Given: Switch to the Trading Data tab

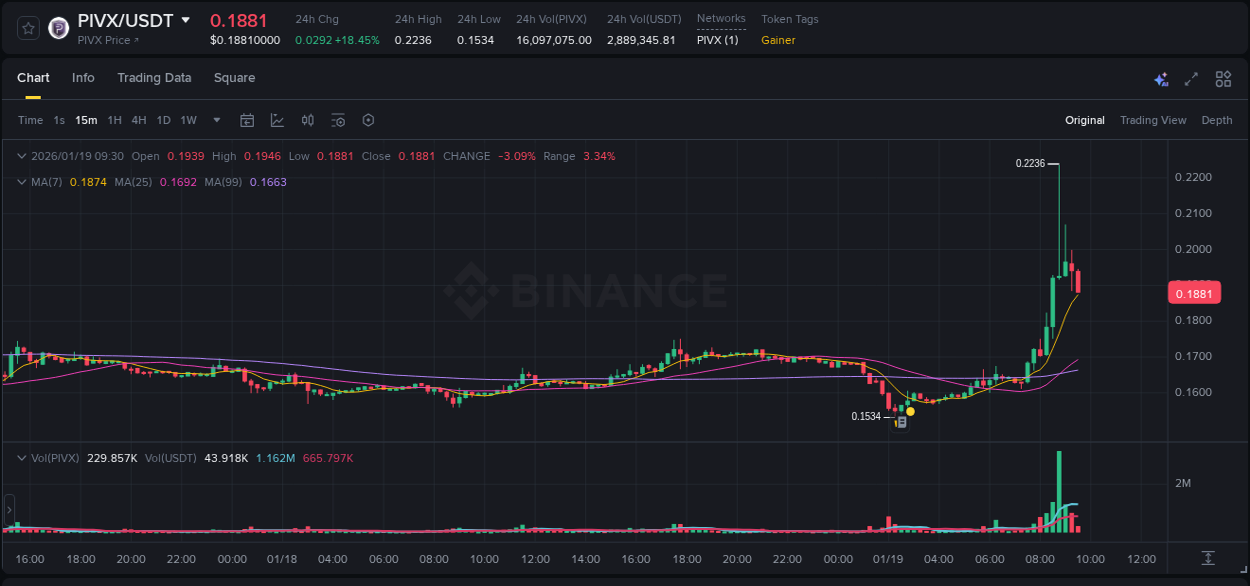Looking at the screenshot, I should 154,78.
